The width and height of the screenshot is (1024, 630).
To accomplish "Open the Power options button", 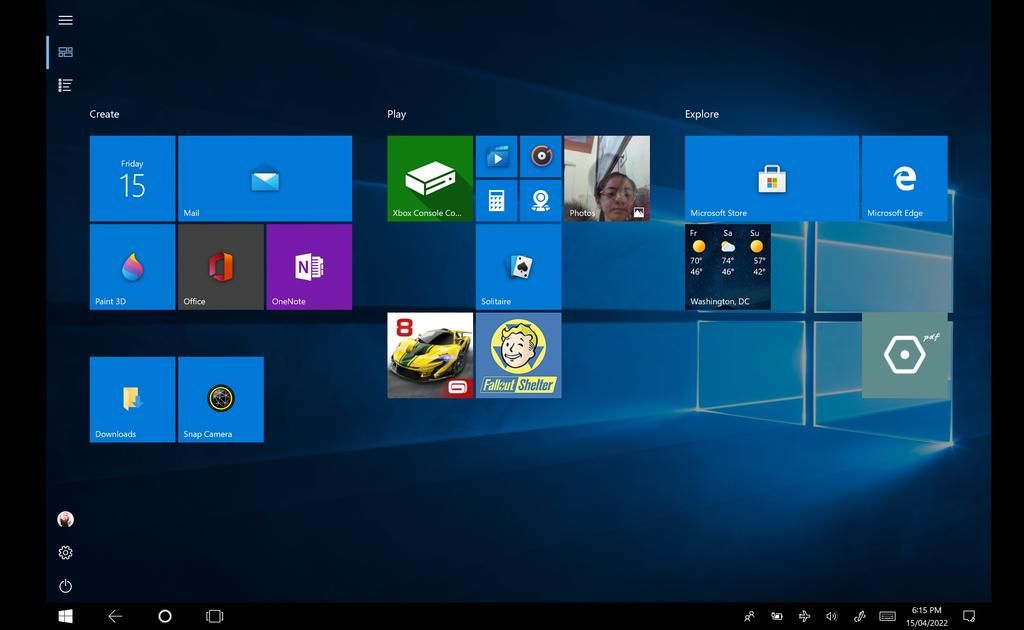I will (x=65, y=586).
